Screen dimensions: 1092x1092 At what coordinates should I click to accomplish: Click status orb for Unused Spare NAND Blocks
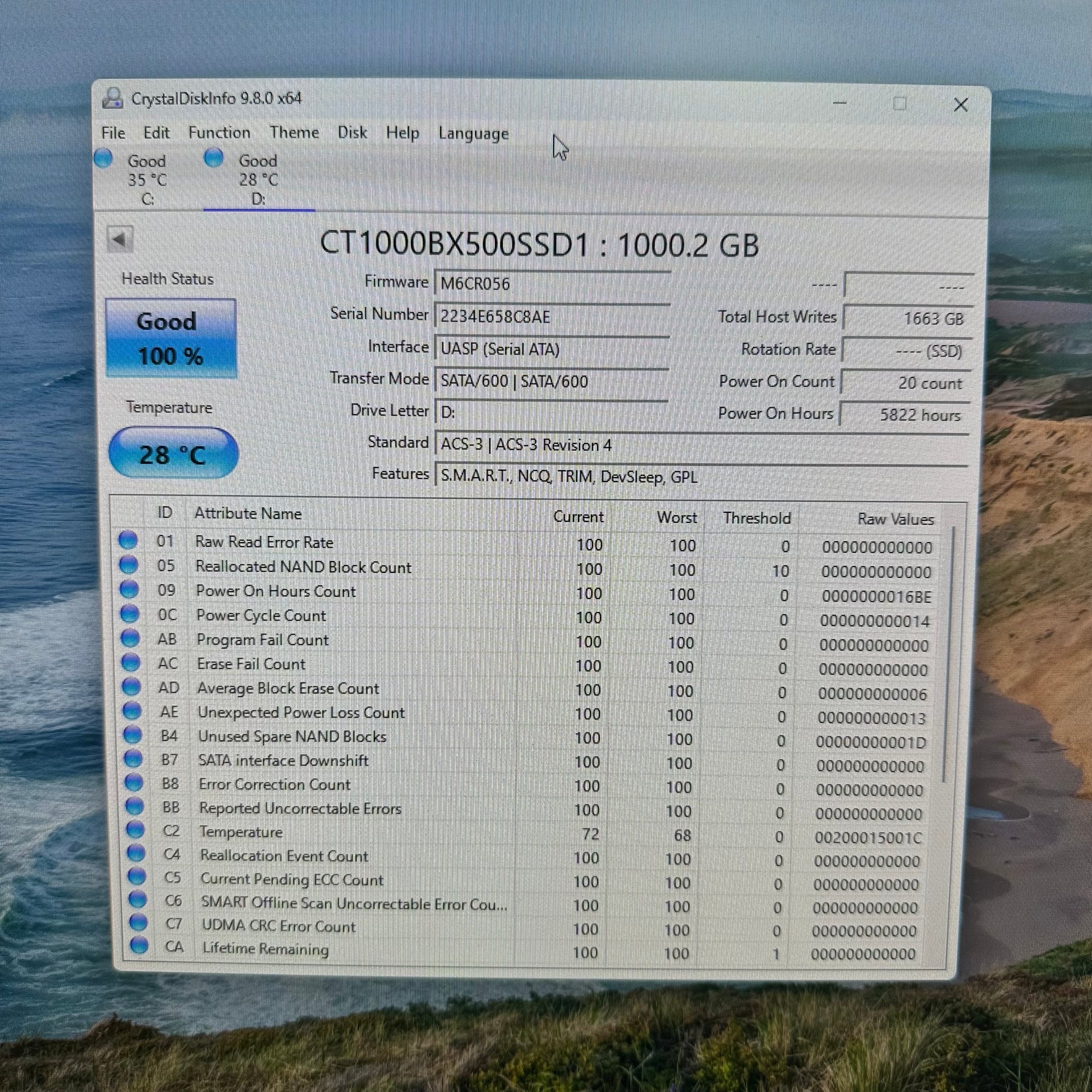coord(132,735)
